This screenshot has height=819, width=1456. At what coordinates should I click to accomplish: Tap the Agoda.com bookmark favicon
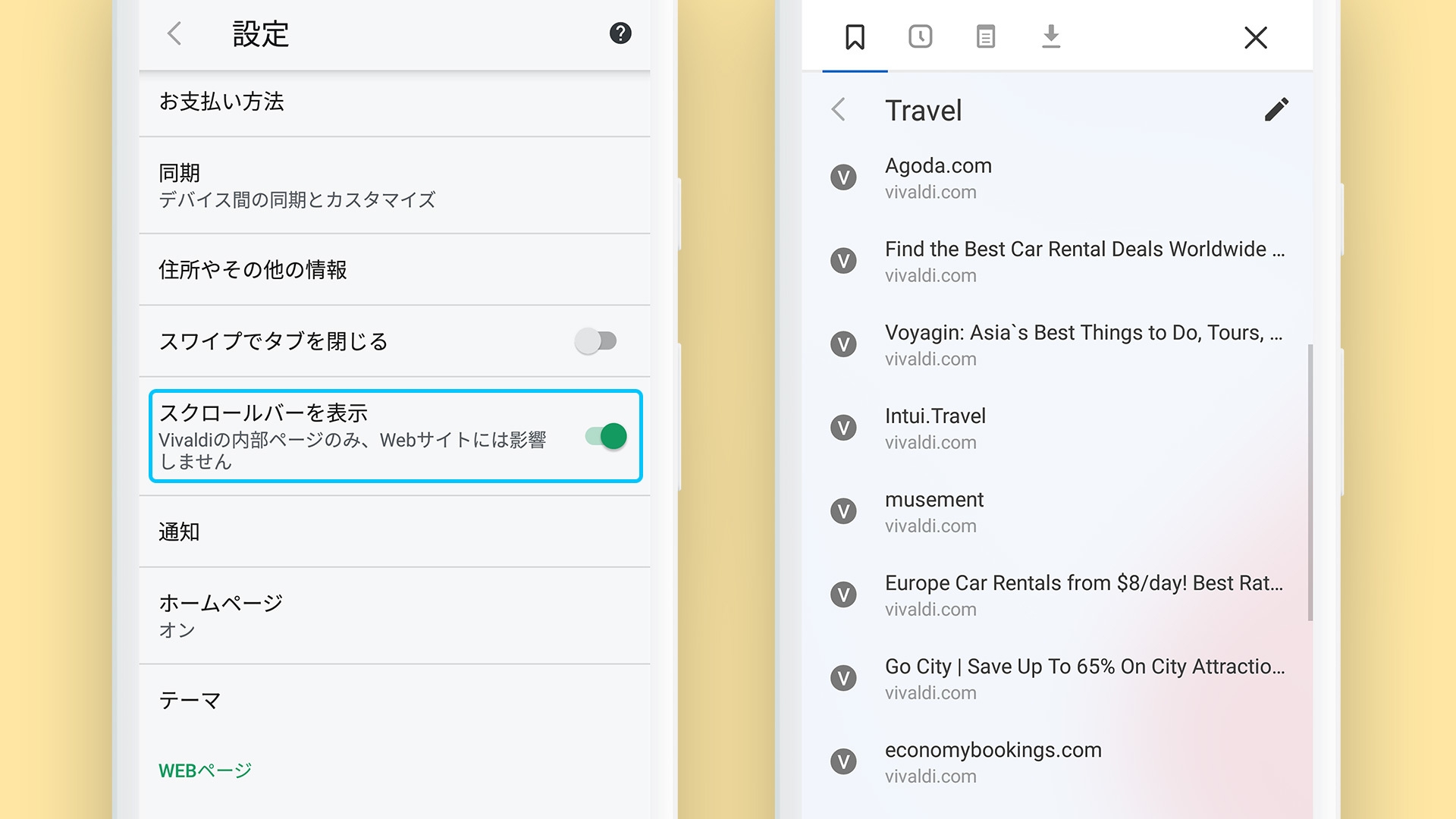click(x=843, y=177)
